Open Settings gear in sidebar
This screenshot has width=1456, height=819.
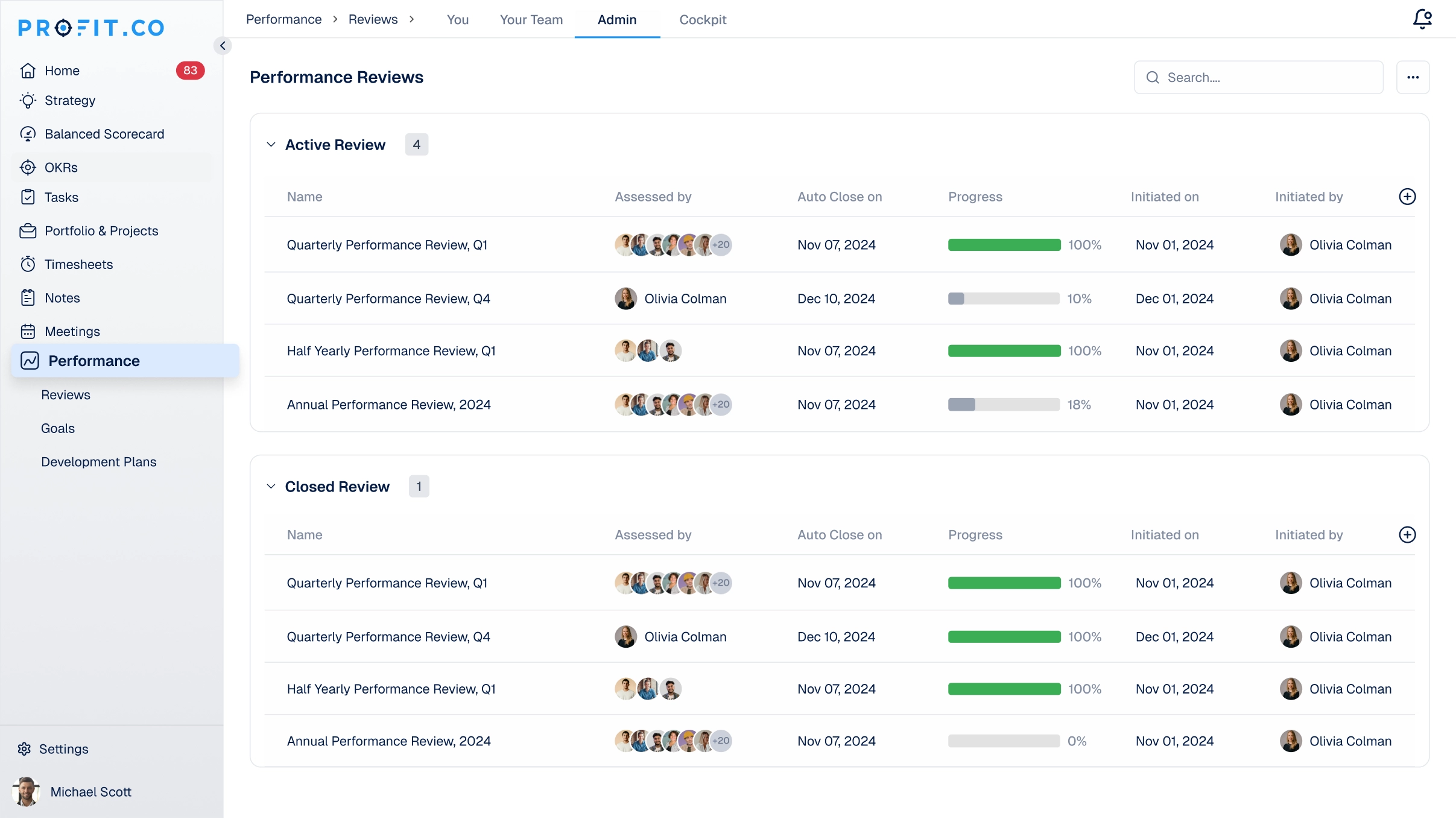pyautogui.click(x=24, y=749)
